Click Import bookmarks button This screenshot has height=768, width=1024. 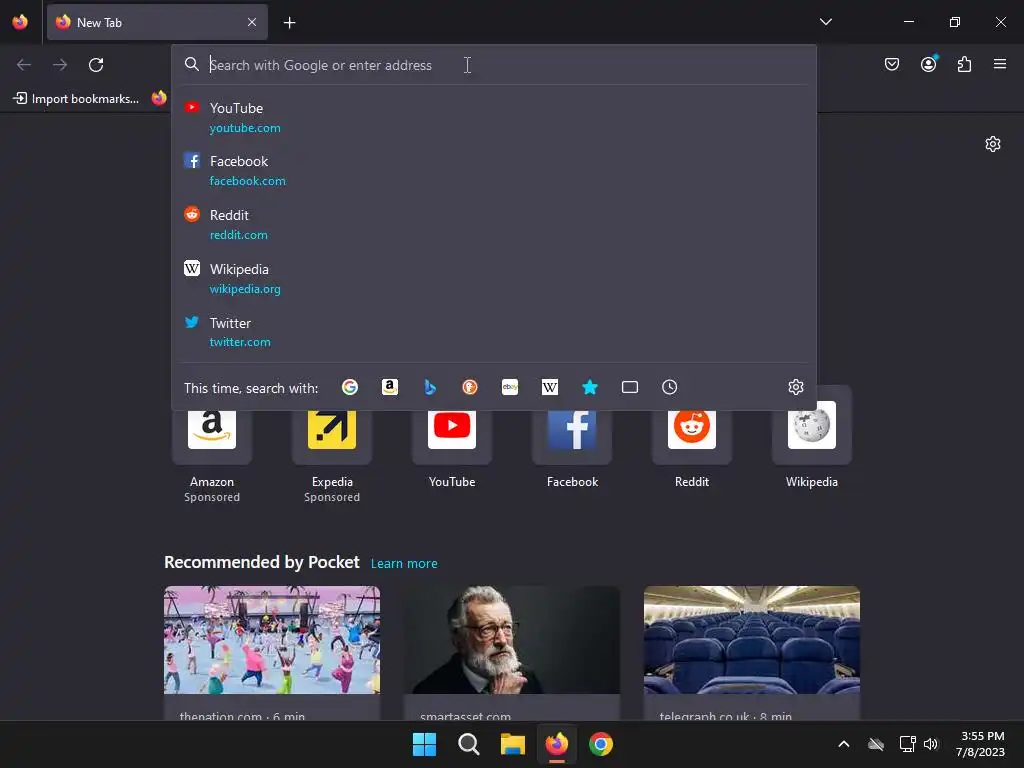(x=76, y=99)
